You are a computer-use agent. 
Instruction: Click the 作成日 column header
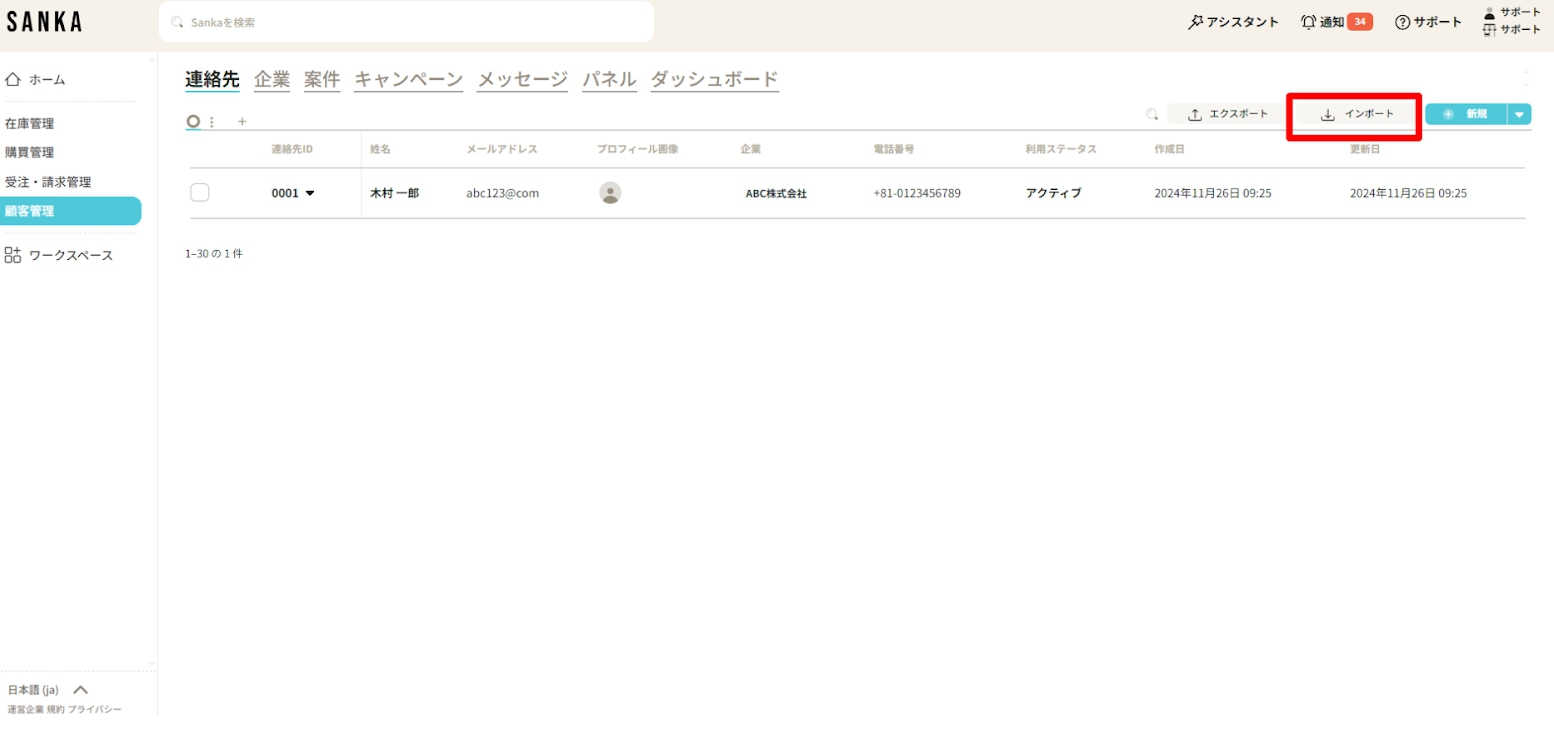pyautogui.click(x=1170, y=149)
